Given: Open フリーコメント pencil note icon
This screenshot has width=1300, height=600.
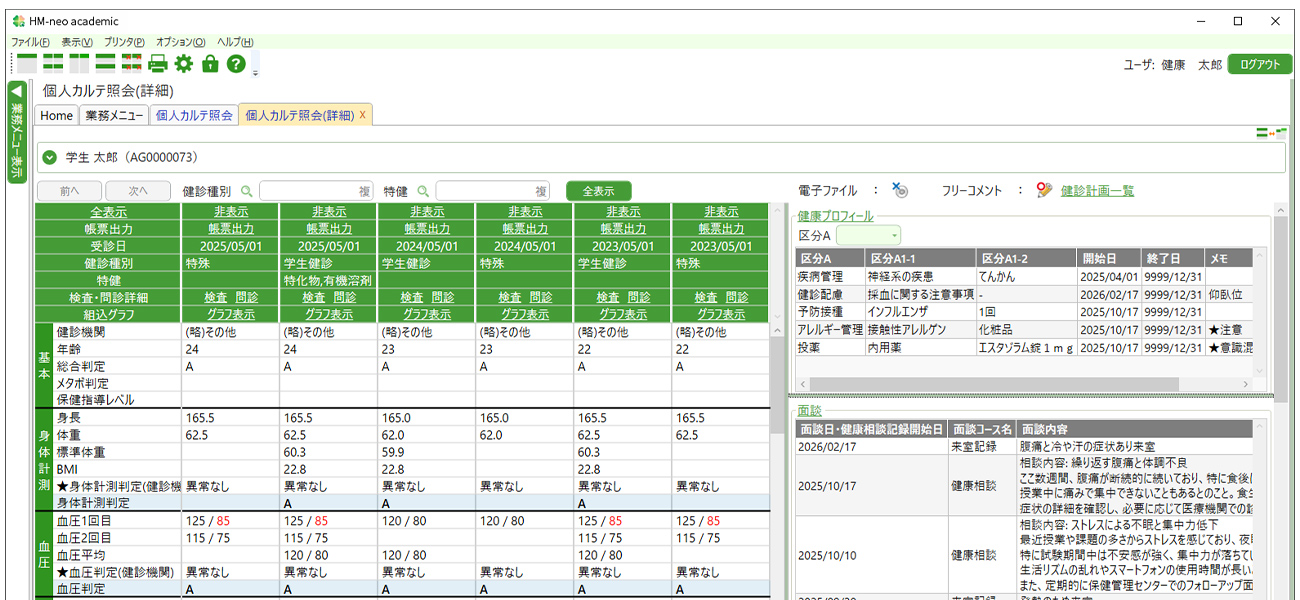Looking at the screenshot, I should click(x=1045, y=190).
